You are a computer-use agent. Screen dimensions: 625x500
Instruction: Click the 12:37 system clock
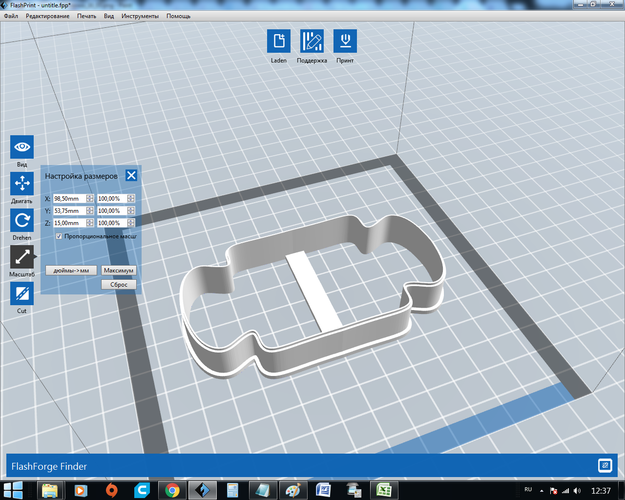tap(601, 491)
